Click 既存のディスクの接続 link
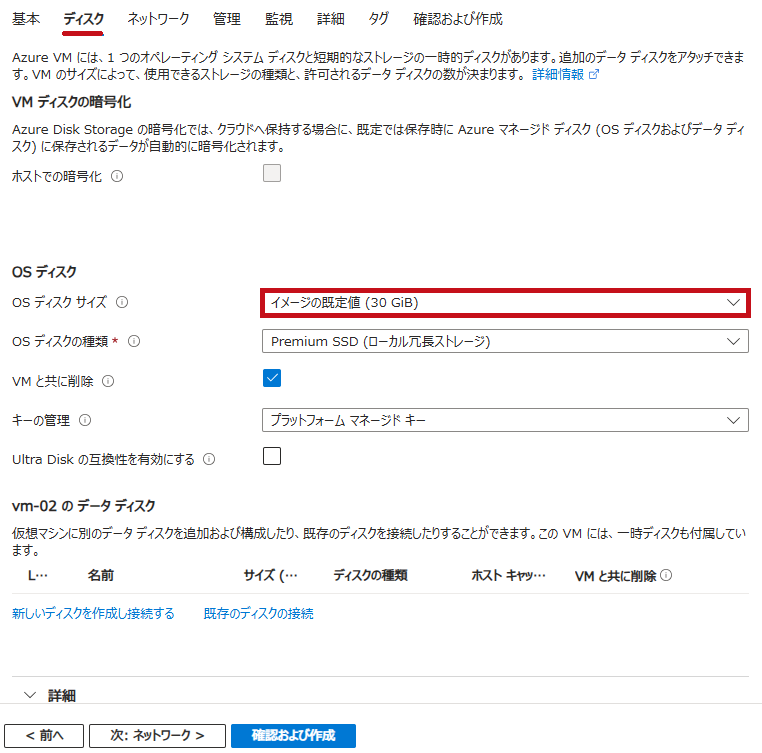The image size is (762, 753). 259,613
